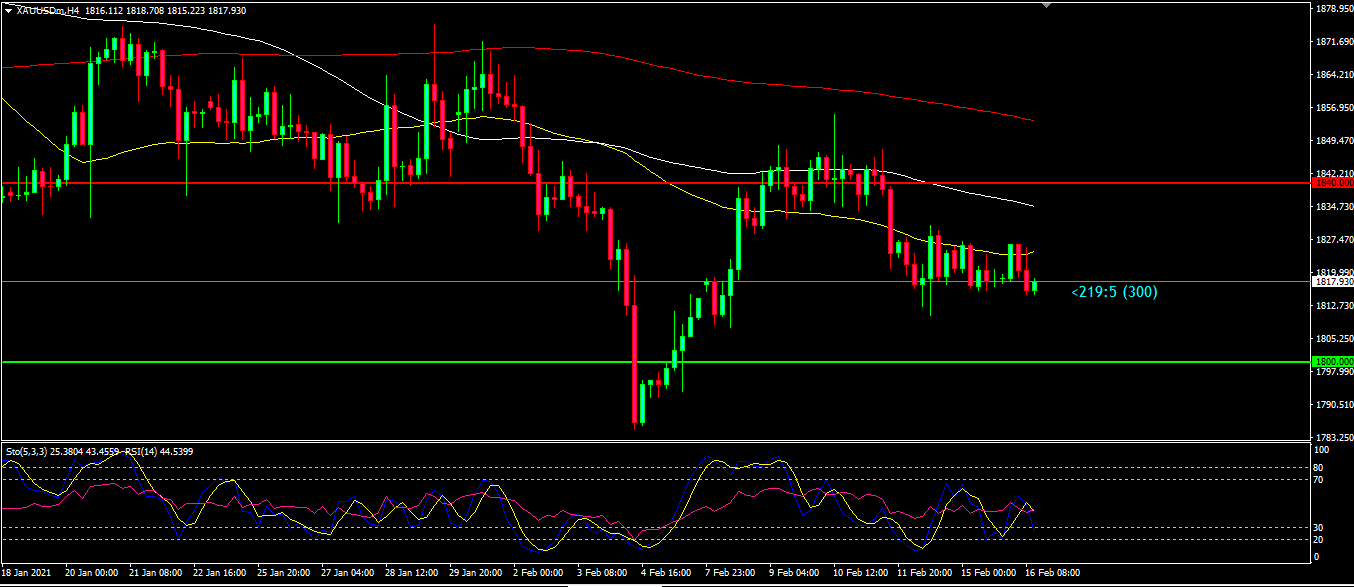Click the Sto(5,3,3) indicator label

tap(25, 452)
